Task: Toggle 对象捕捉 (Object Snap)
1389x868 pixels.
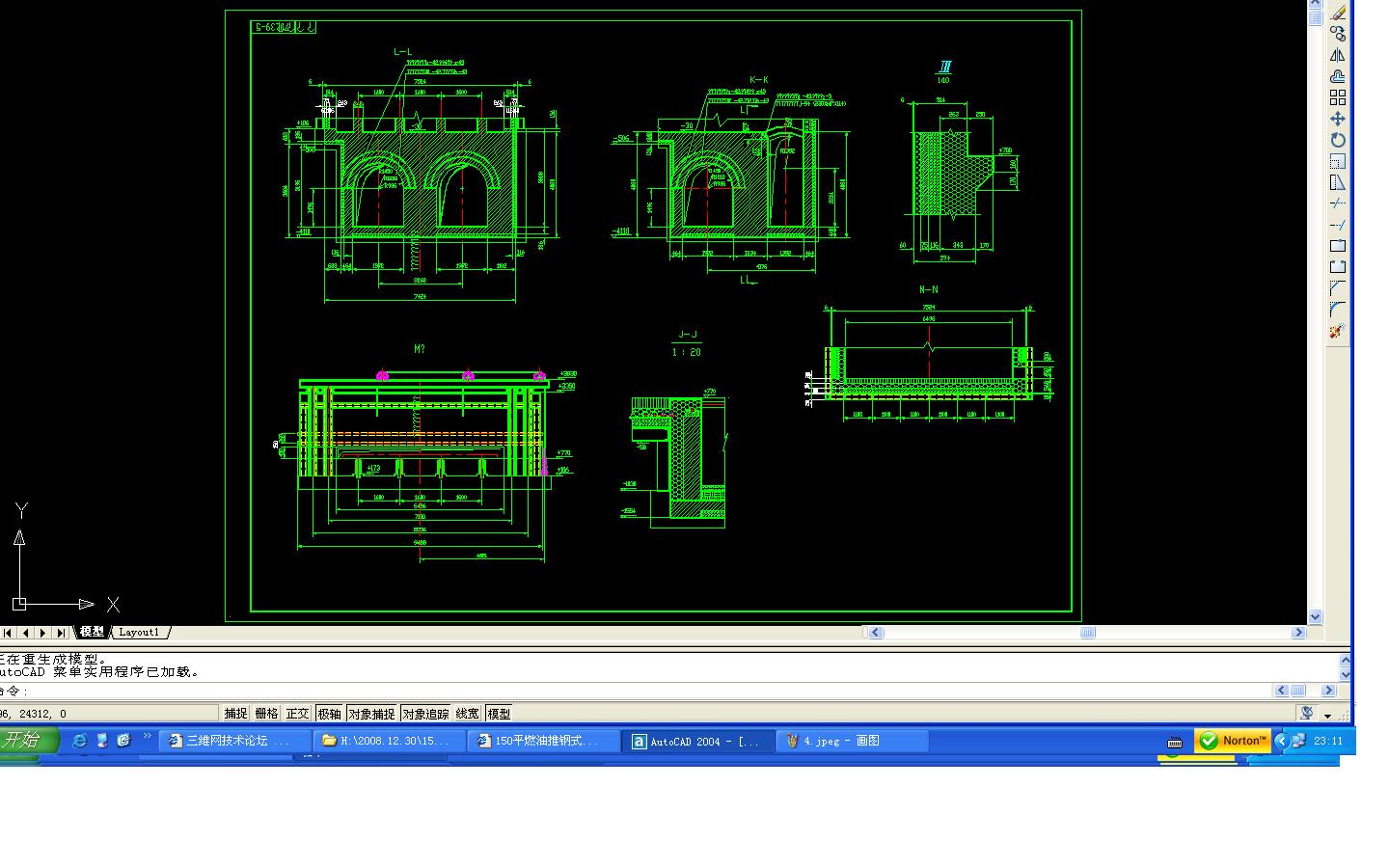Action: [371, 714]
